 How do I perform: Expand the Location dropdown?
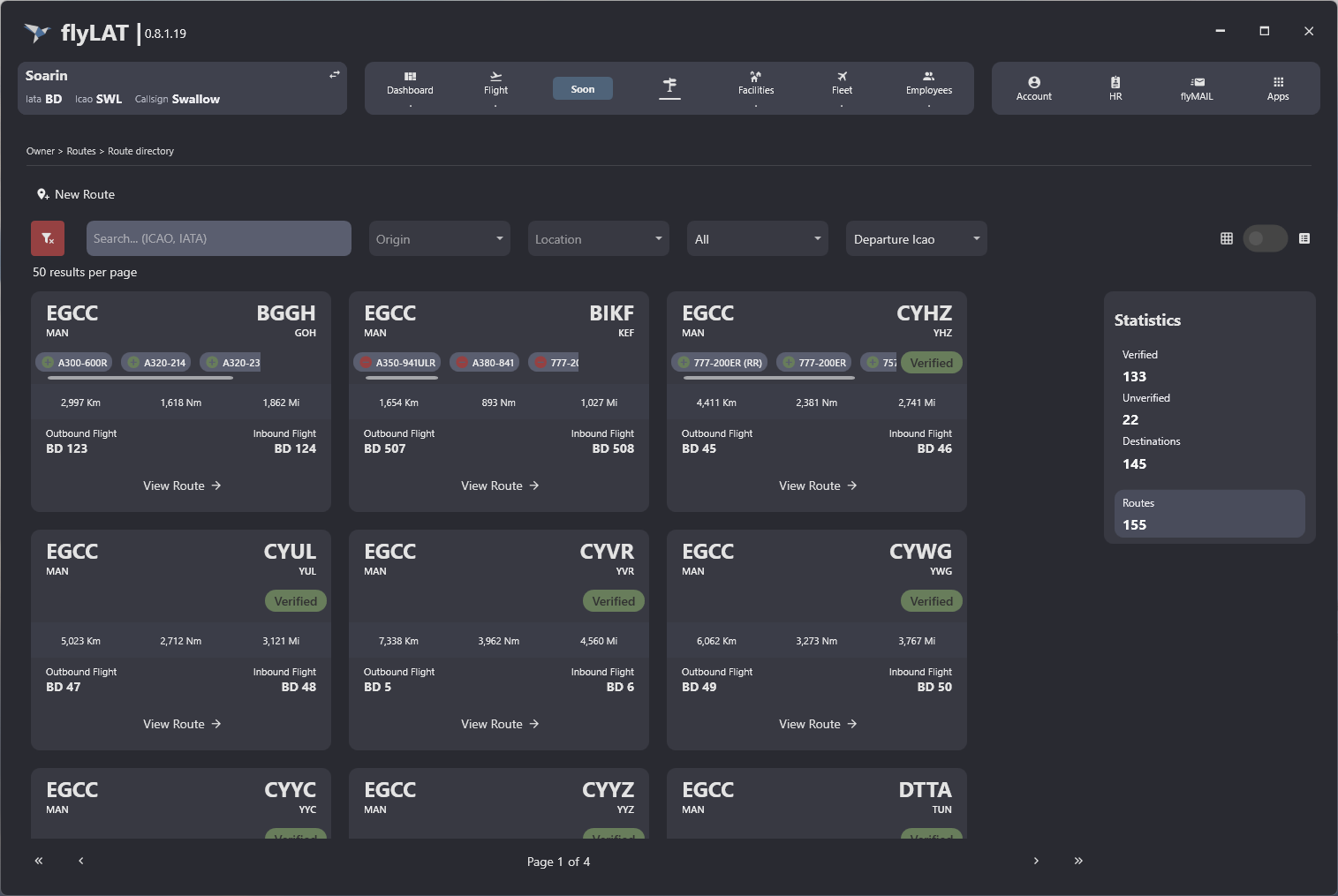pos(598,239)
